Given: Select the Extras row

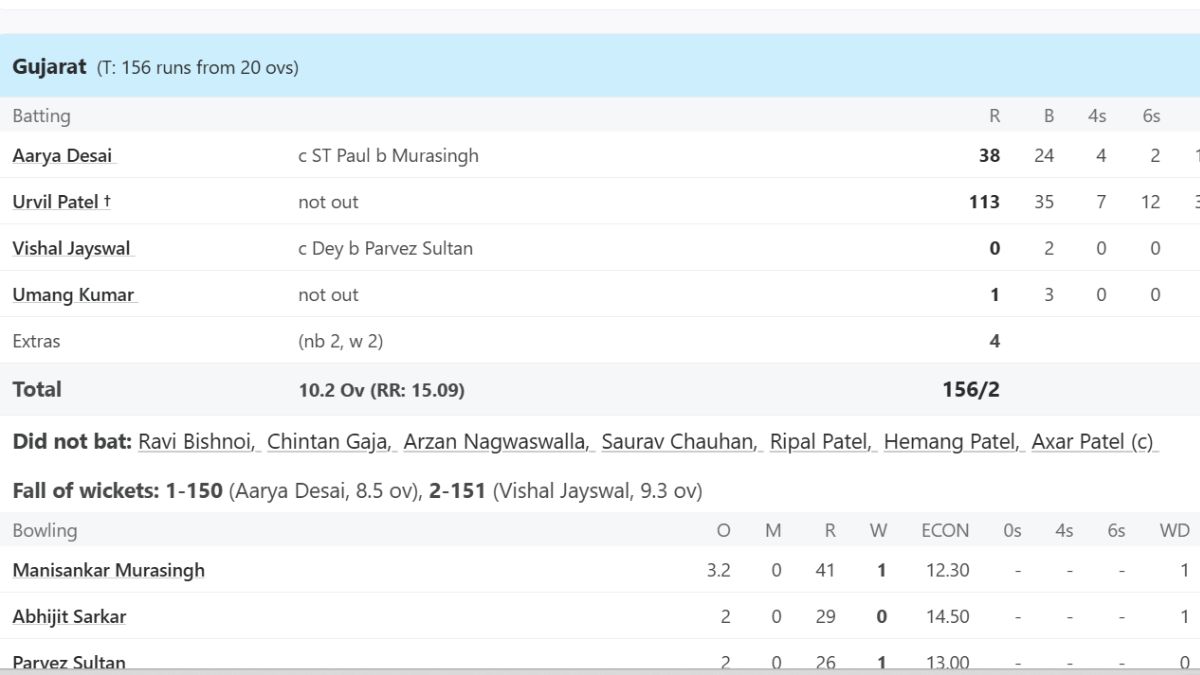Looking at the screenshot, I should 600,341.
